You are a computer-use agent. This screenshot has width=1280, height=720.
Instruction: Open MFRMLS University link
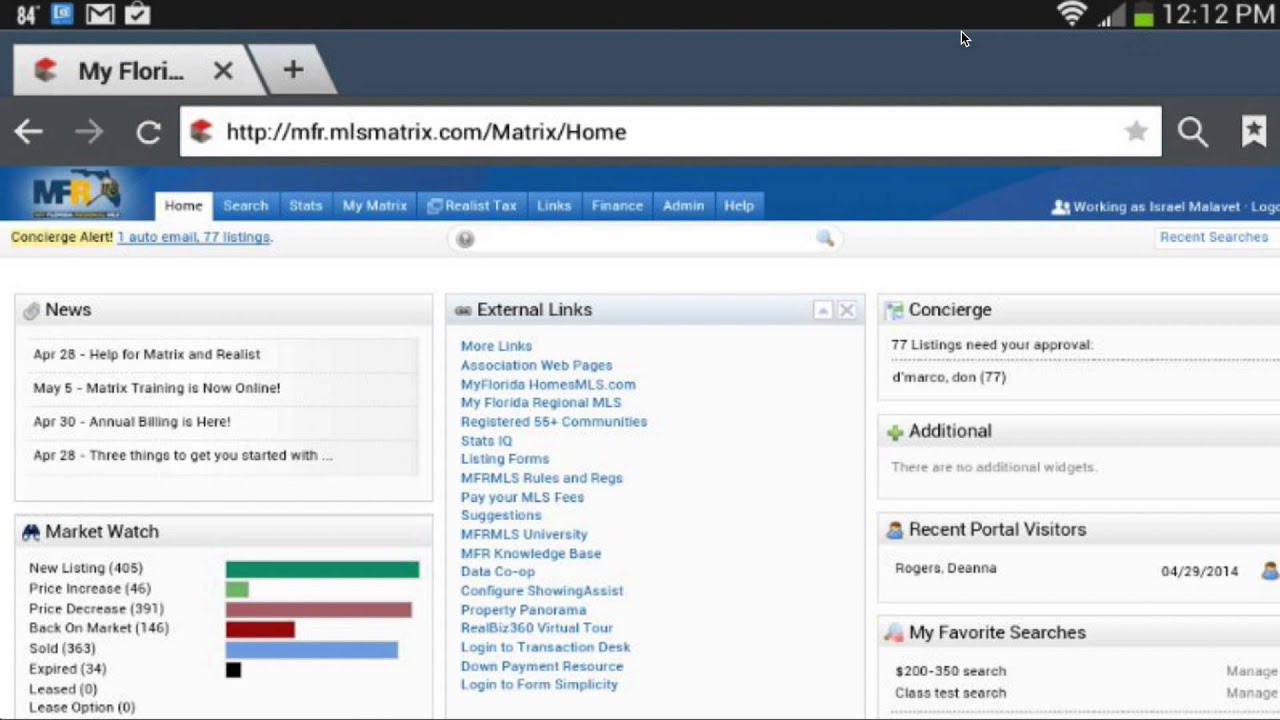(524, 534)
